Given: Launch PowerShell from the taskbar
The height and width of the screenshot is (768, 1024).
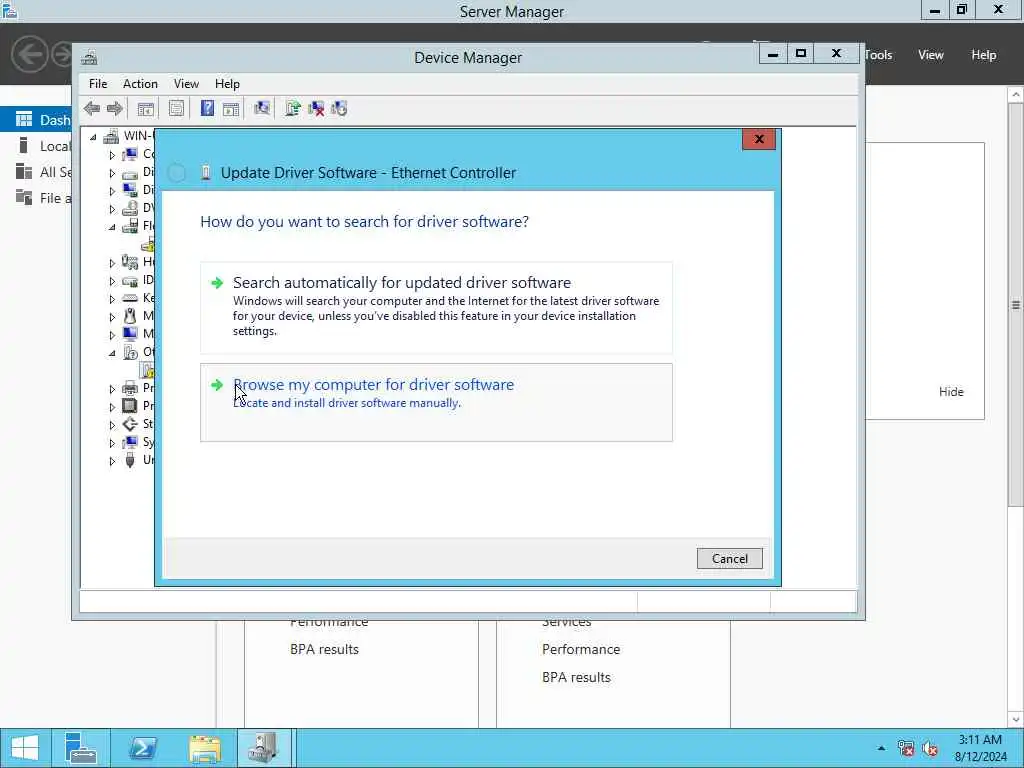Looking at the screenshot, I should point(142,748).
